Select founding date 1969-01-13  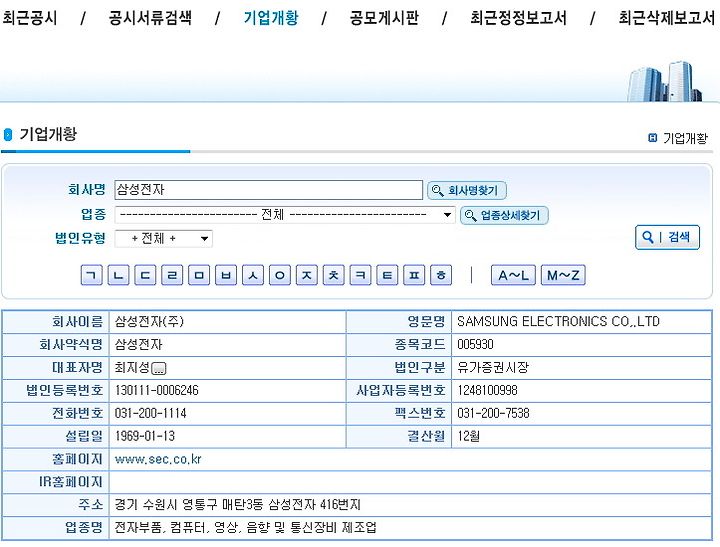coord(145,436)
